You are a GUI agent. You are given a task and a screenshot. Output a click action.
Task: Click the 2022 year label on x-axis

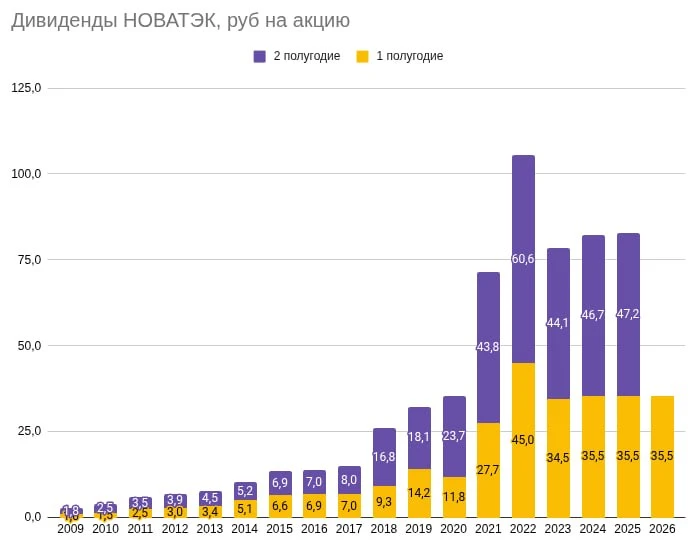tap(523, 529)
